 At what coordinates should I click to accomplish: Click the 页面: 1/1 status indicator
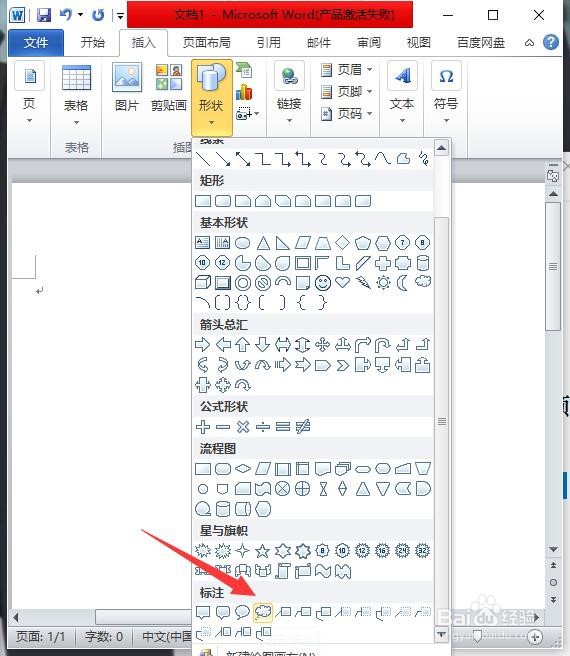point(41,637)
